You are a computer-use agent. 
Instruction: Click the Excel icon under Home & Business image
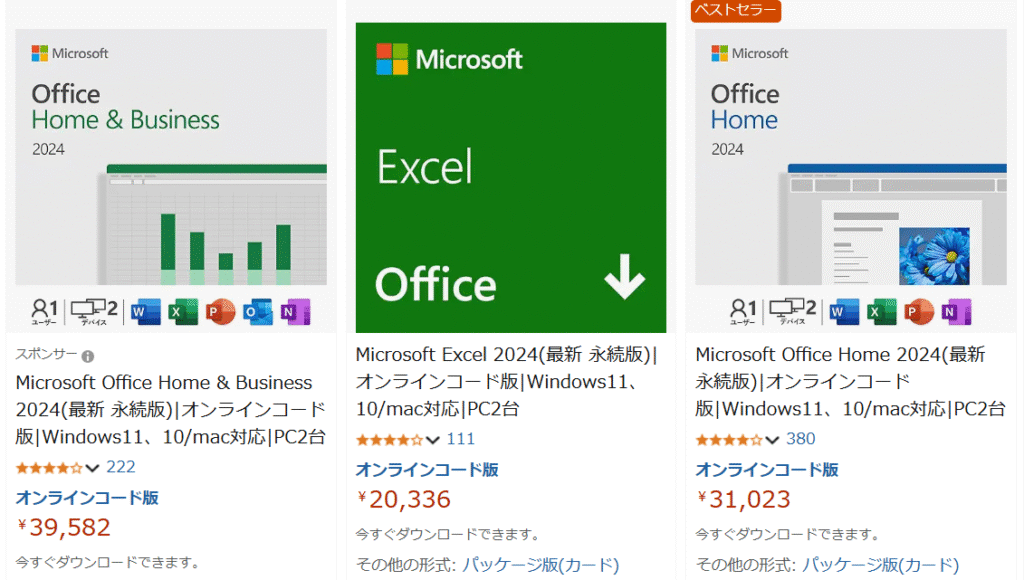[x=183, y=312]
